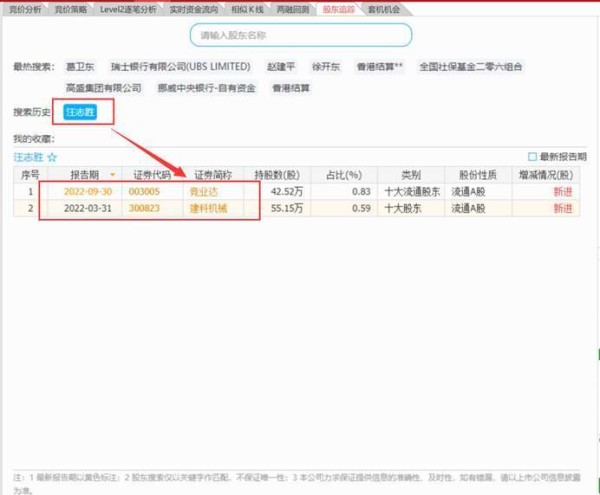600x495 pixels.
Task: Click the sort arrow on 报告期 column
Action: tap(112, 174)
